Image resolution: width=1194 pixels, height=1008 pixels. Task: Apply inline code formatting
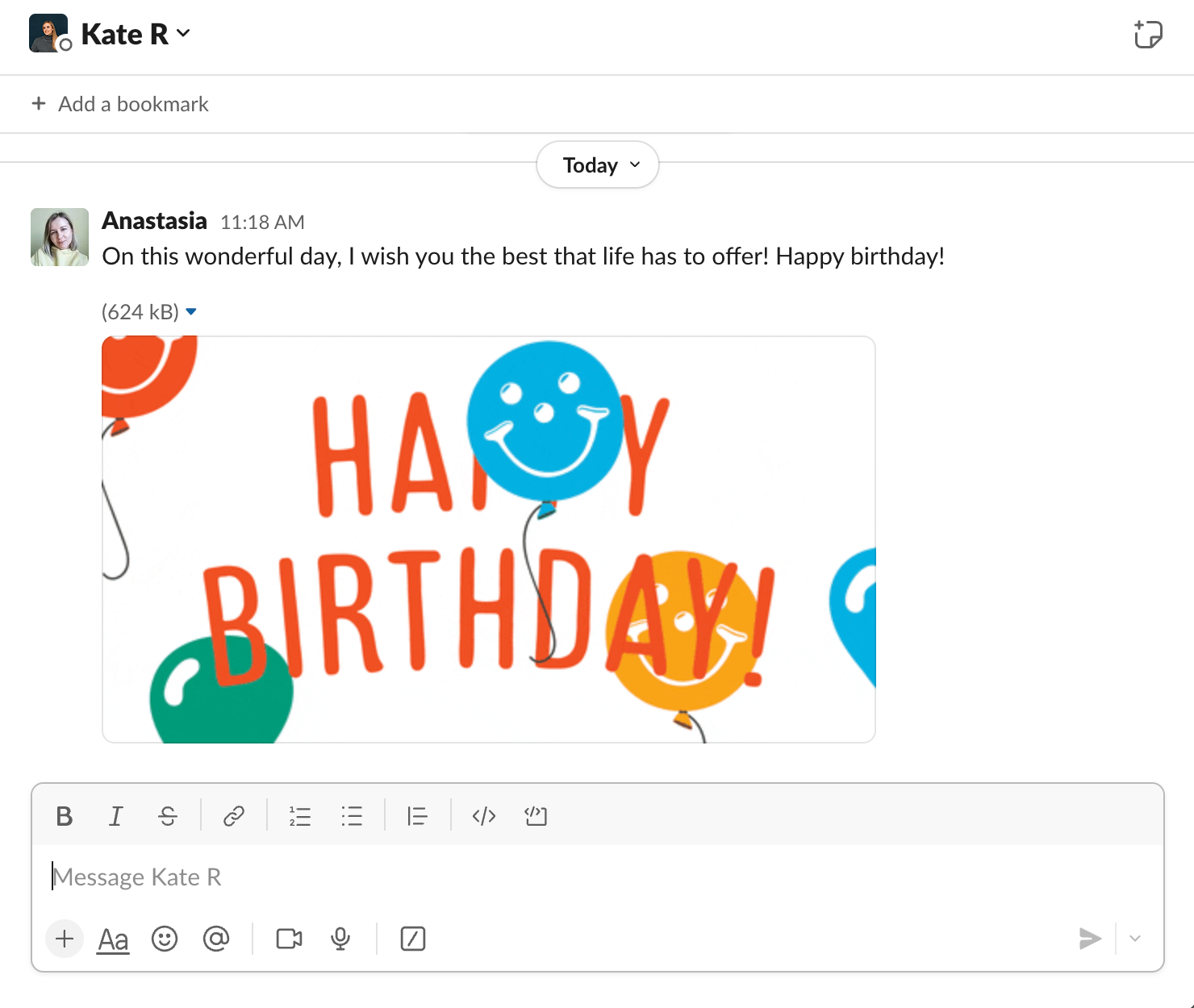point(484,817)
